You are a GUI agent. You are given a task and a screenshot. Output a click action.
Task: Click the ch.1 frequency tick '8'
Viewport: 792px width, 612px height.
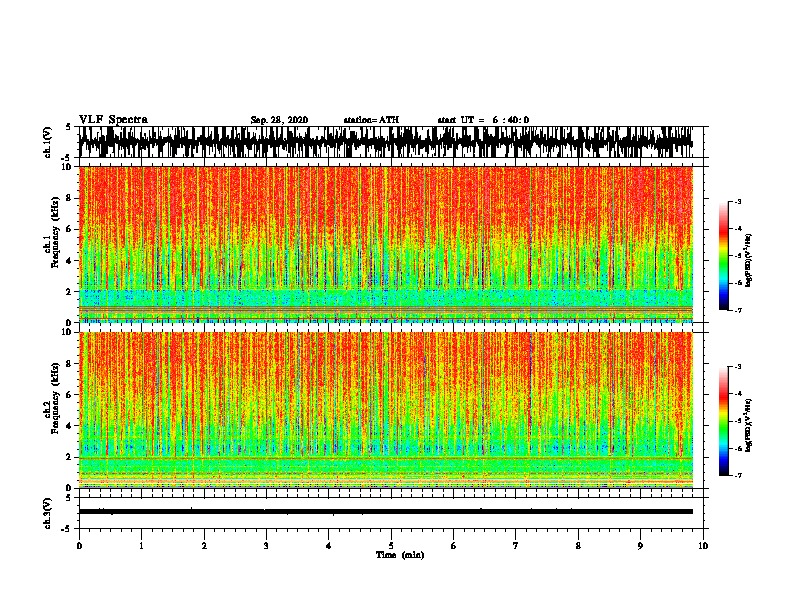coord(69,198)
